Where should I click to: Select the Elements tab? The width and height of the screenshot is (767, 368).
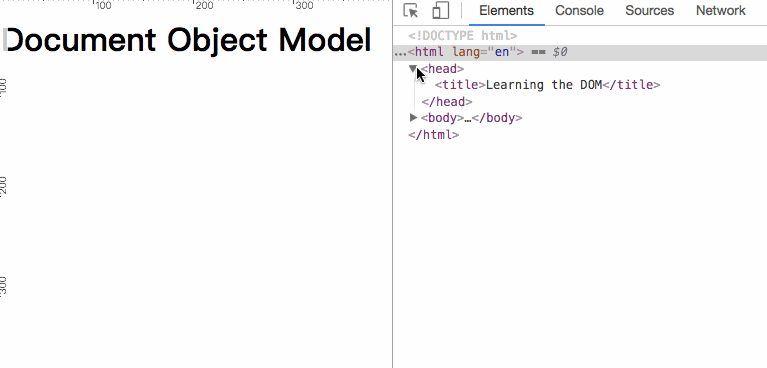[506, 11]
